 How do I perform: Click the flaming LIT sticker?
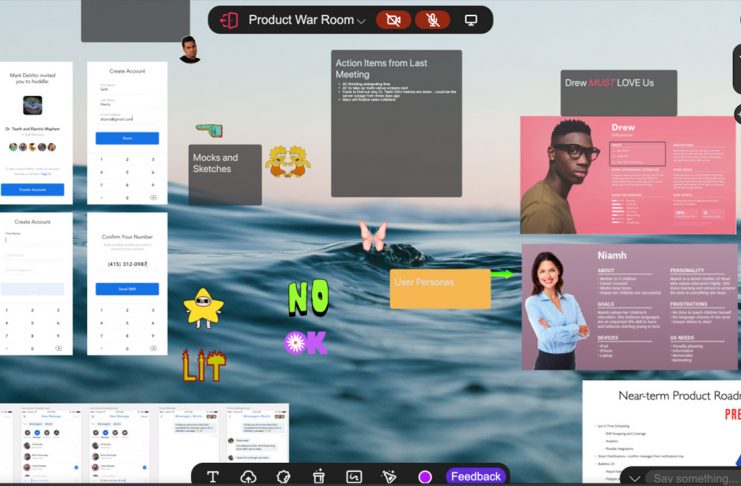click(x=204, y=365)
